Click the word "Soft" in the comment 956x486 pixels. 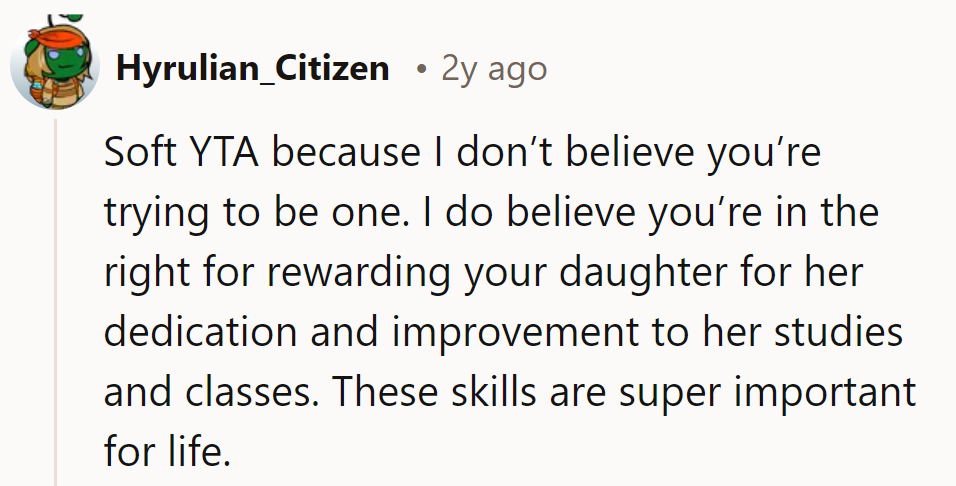[140, 152]
